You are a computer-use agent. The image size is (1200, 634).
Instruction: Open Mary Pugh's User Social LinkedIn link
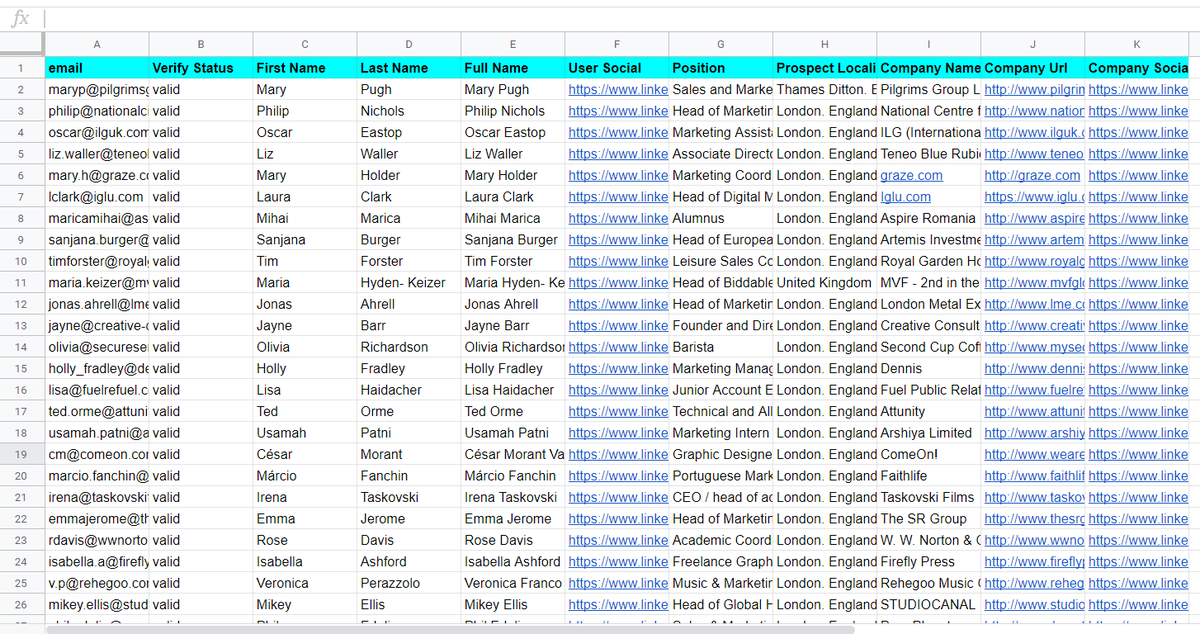(x=618, y=90)
